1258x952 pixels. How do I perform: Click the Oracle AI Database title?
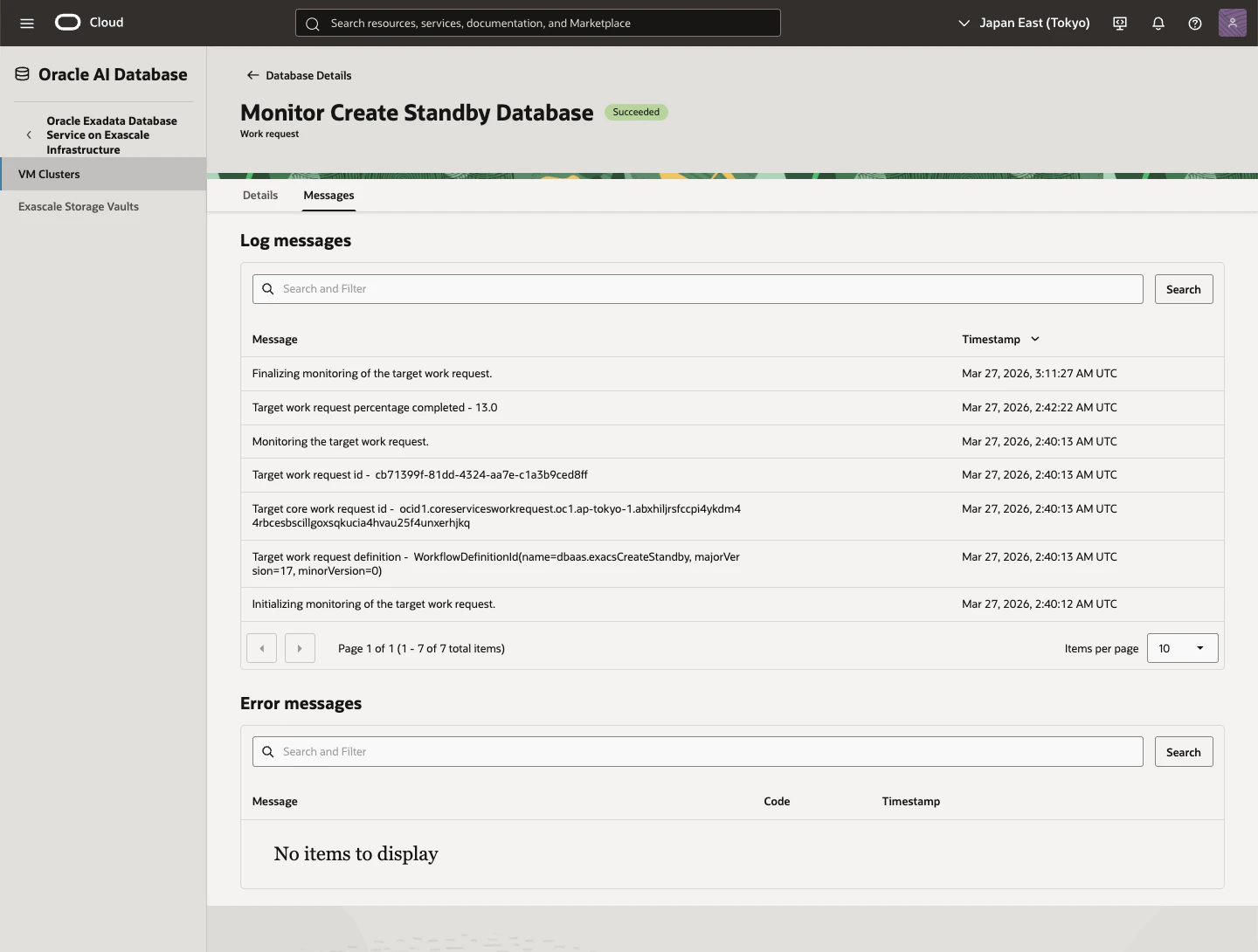pos(113,74)
